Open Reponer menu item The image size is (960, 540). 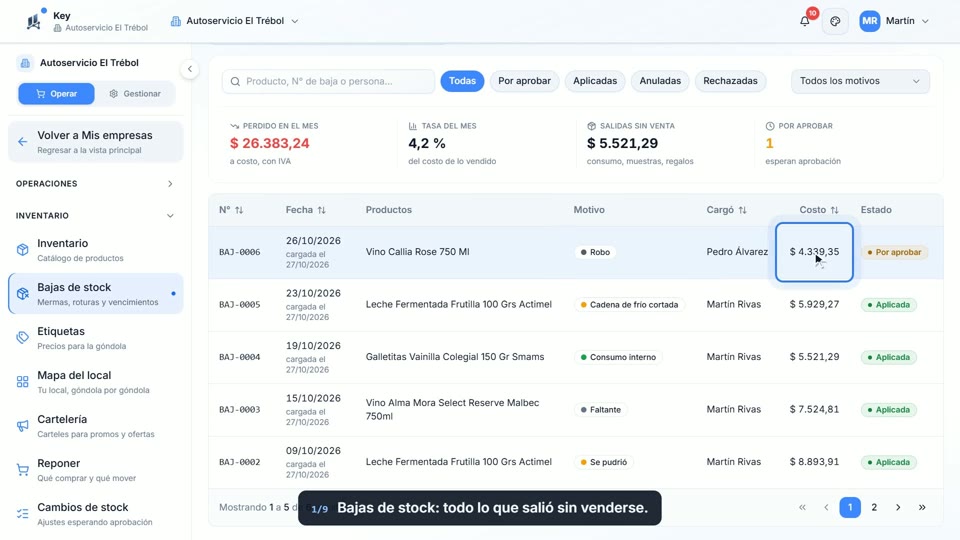click(96, 470)
